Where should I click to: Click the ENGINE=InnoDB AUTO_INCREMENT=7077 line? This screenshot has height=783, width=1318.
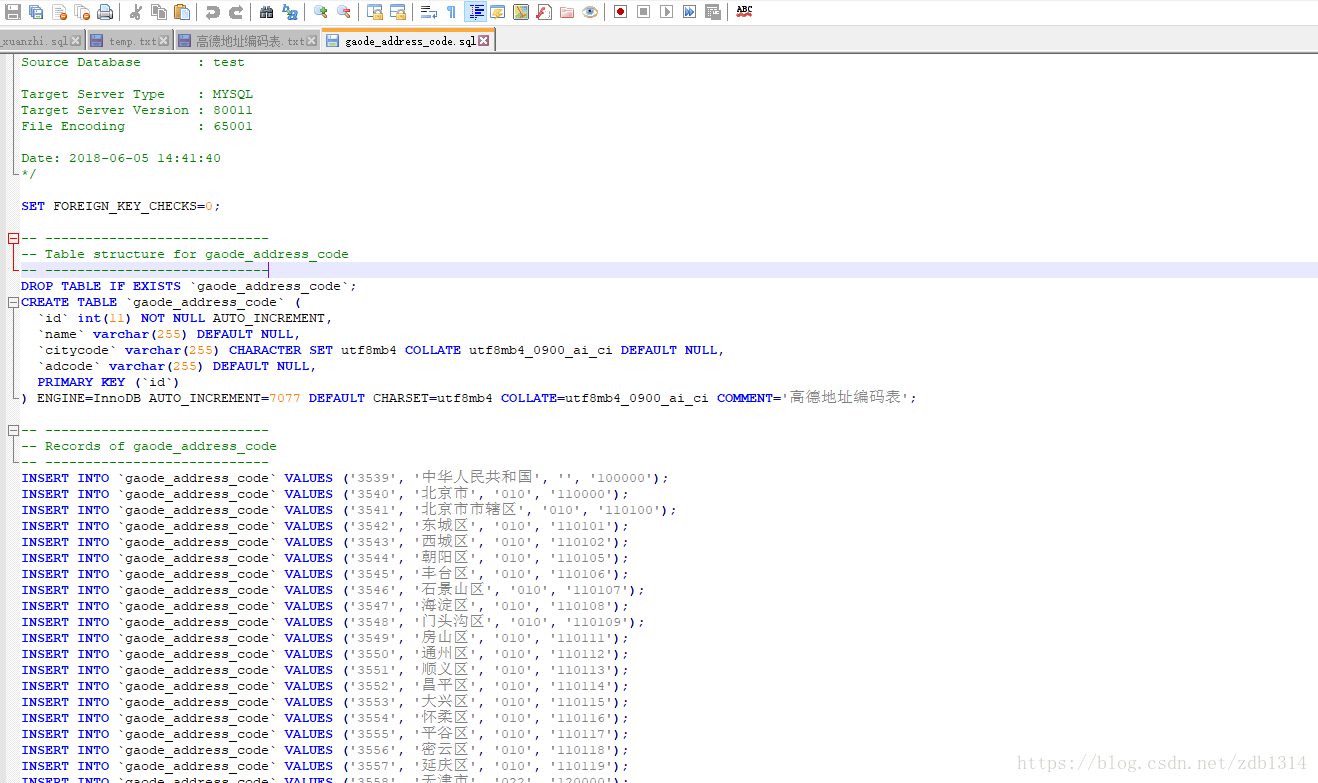point(469,398)
